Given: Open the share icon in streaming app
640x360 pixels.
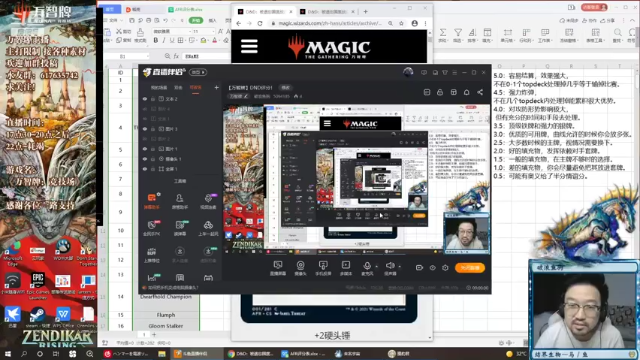Looking at the screenshot, I should [x=480, y=92].
